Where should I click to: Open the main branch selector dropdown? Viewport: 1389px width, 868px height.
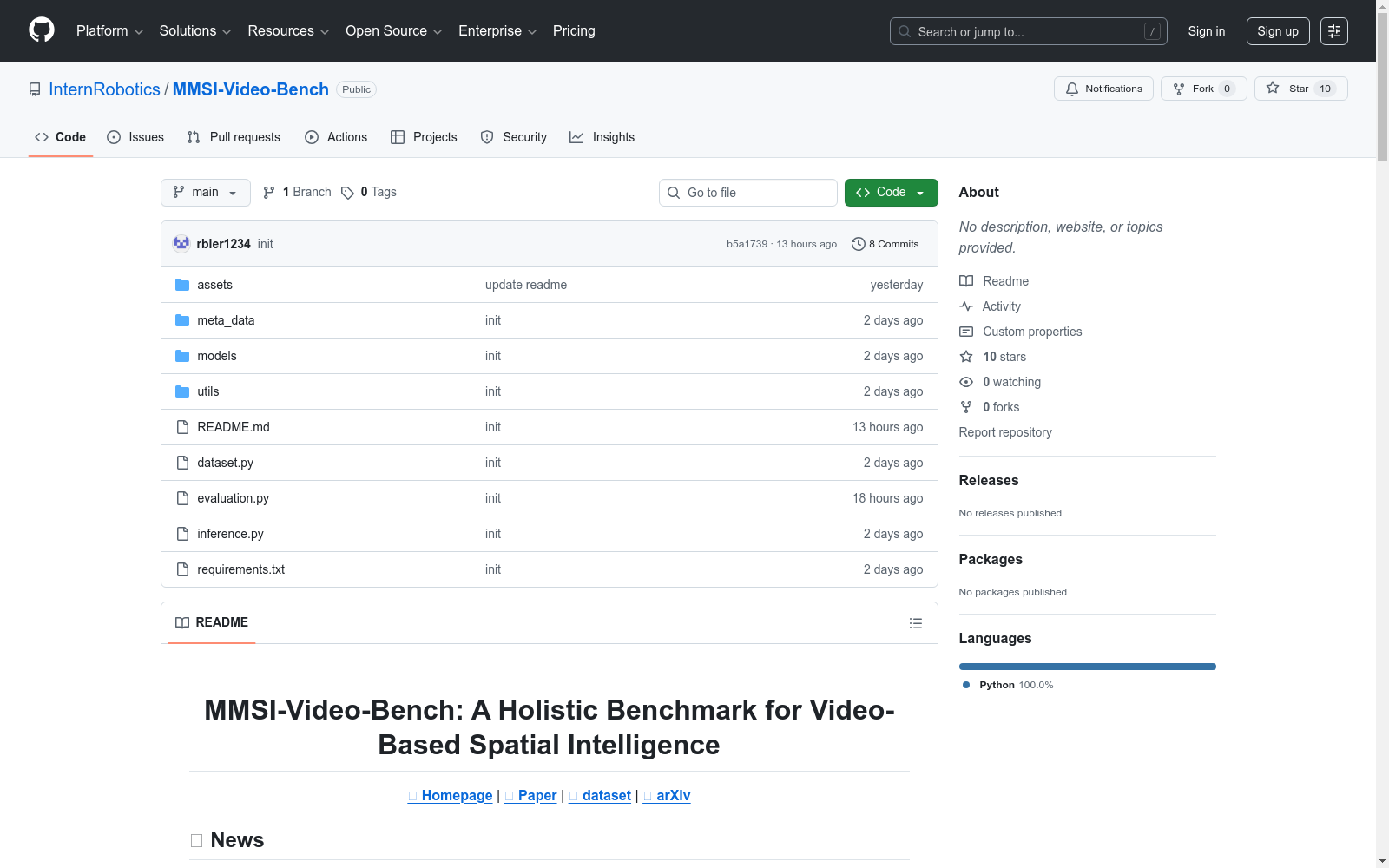tap(206, 193)
